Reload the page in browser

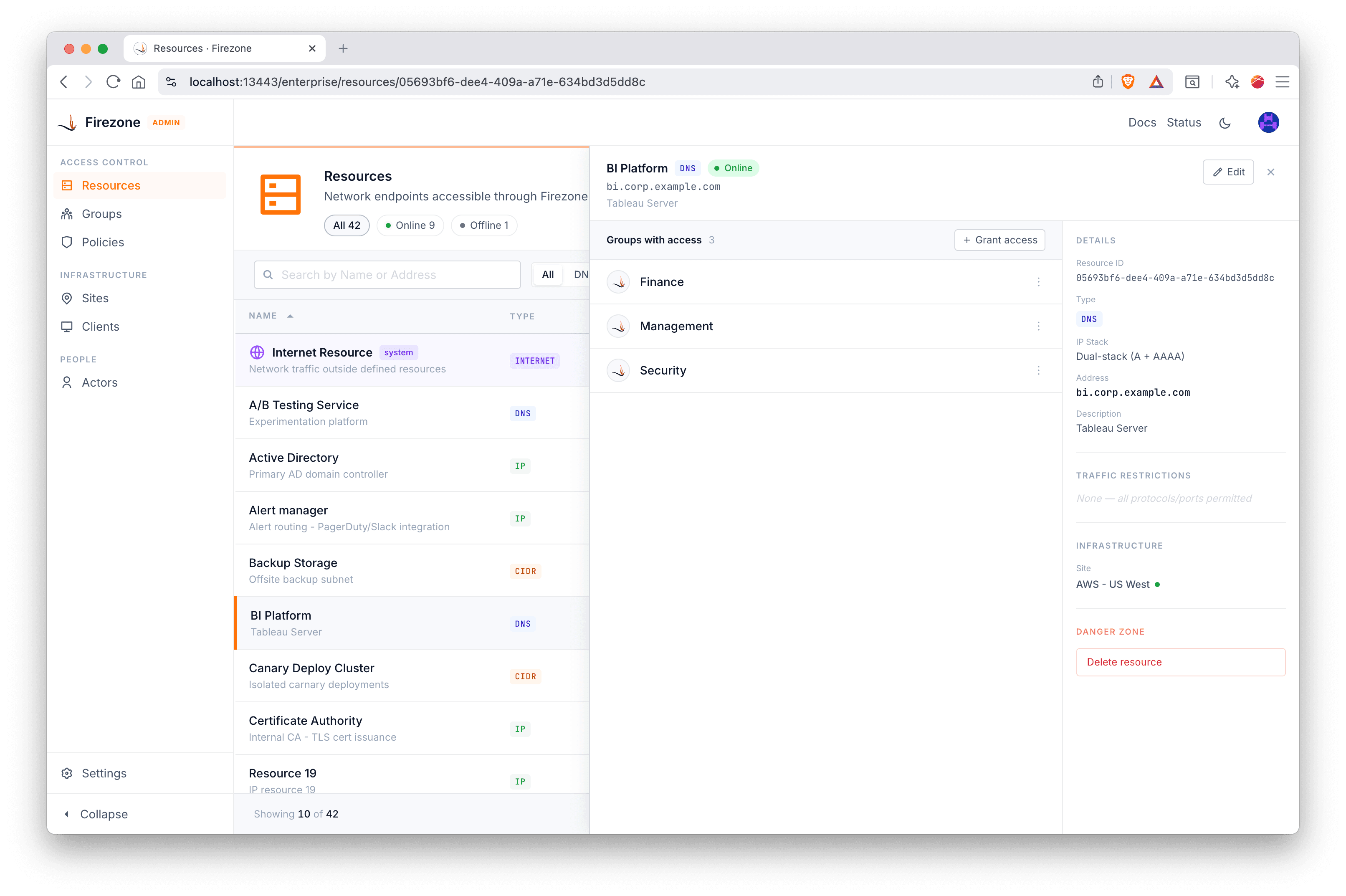click(113, 82)
